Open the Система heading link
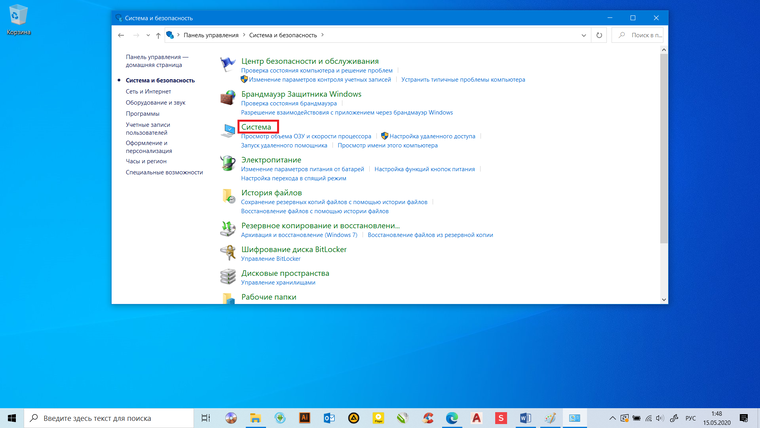Image resolution: width=760 pixels, height=428 pixels. (256, 127)
